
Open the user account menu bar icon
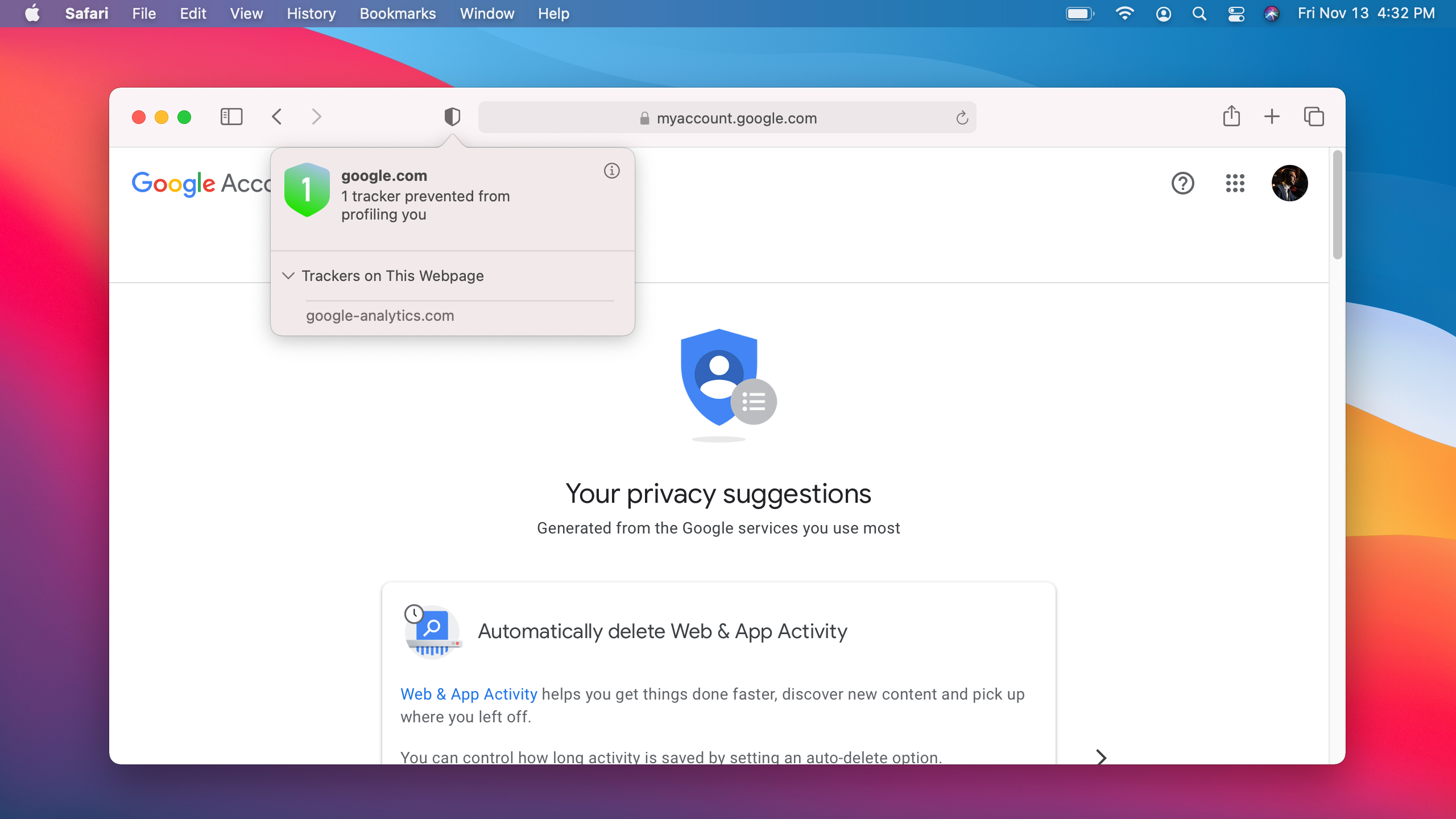[1164, 14]
